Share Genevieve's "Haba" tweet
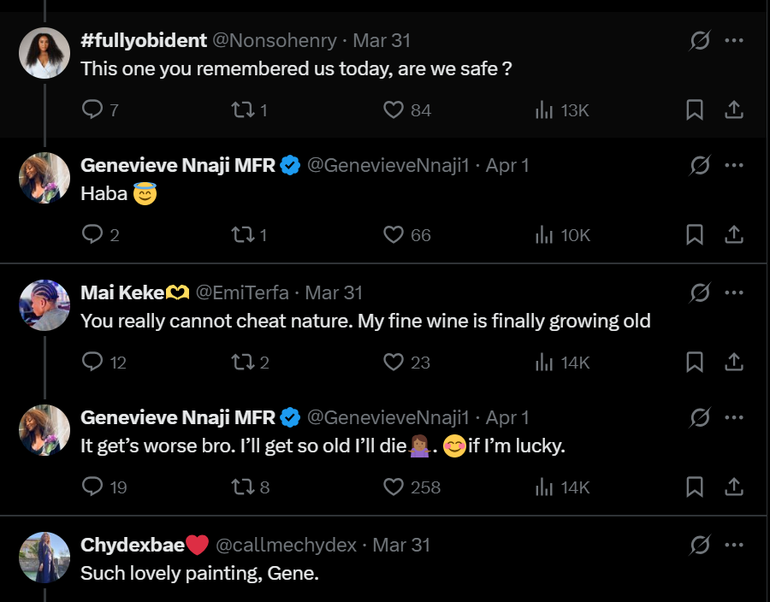The image size is (770, 602). point(733,235)
